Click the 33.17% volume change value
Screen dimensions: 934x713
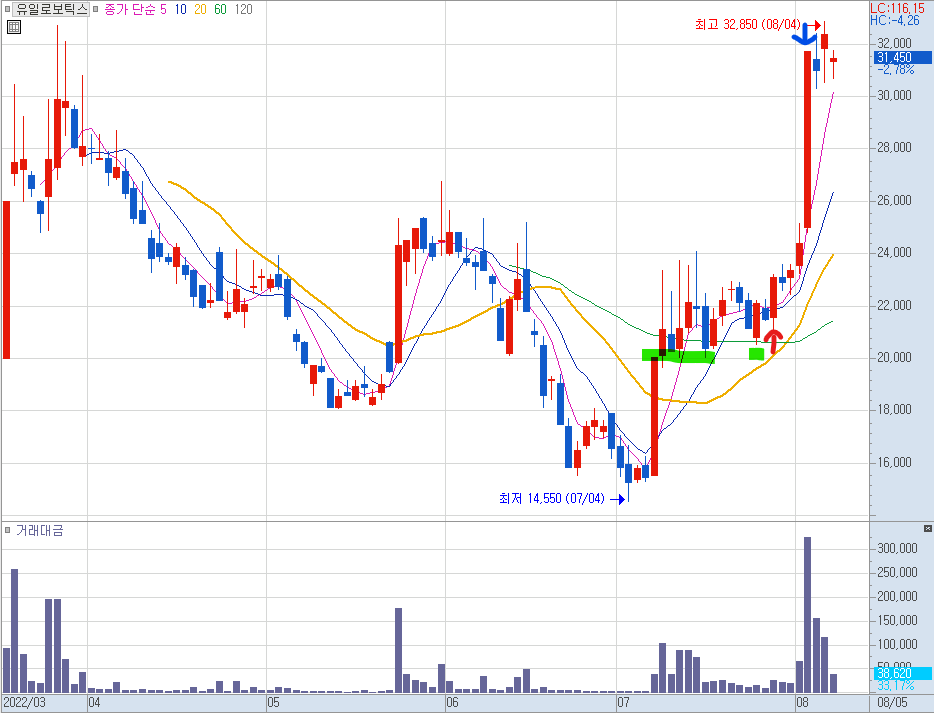tap(895, 686)
